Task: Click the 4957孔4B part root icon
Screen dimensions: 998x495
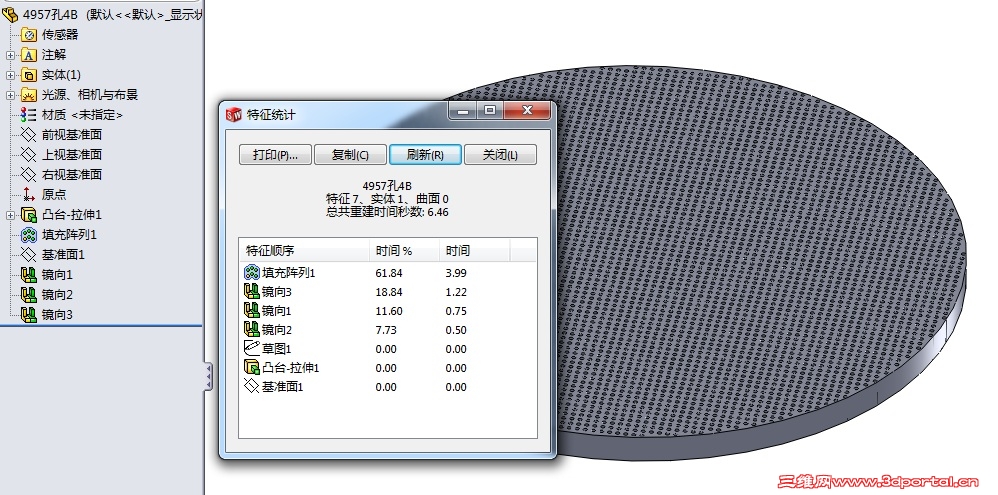Action: click(10, 14)
